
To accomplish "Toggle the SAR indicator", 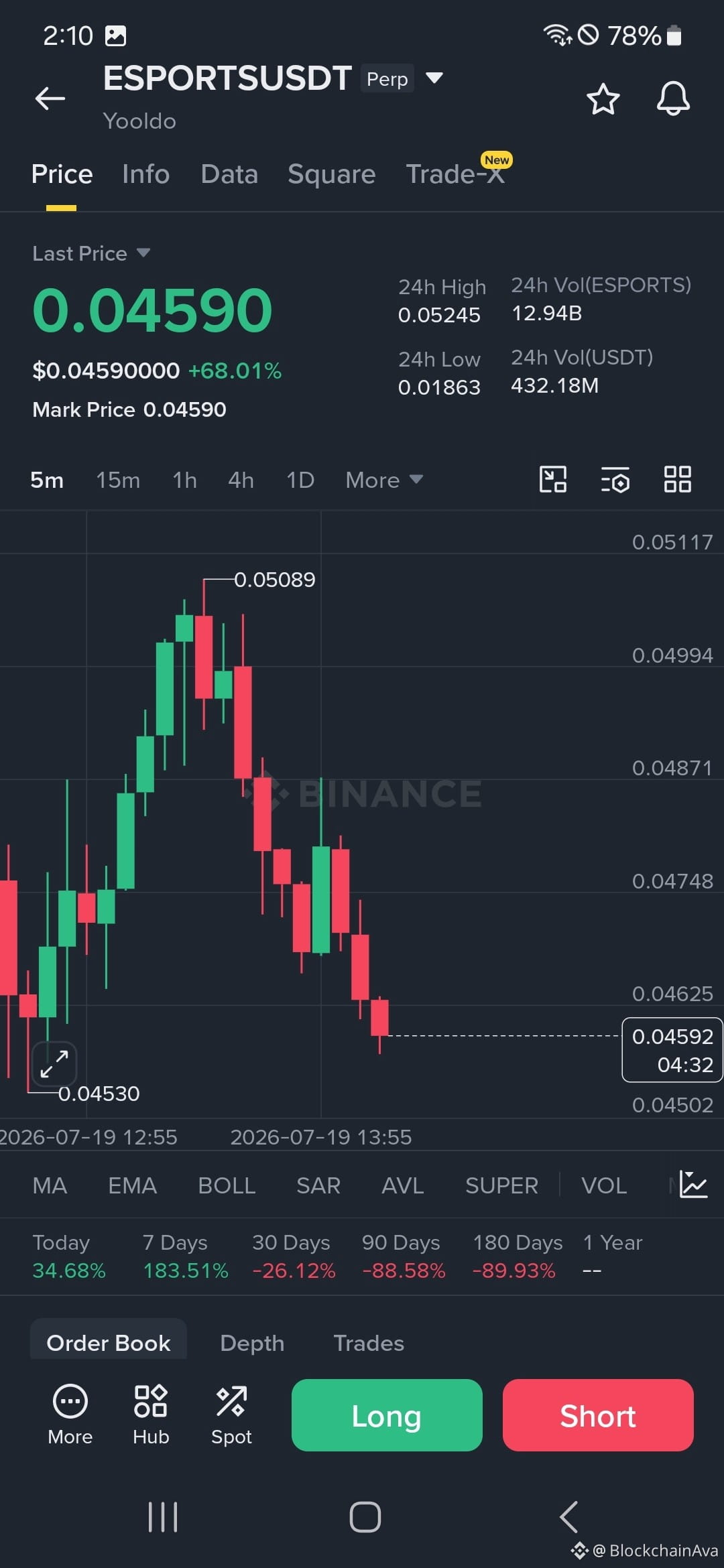I will click(318, 1185).
